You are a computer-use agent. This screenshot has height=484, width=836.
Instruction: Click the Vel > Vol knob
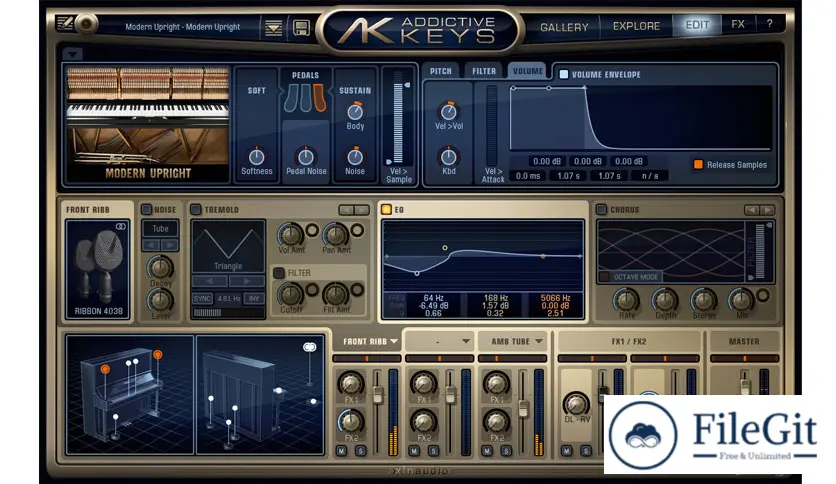tap(448, 111)
